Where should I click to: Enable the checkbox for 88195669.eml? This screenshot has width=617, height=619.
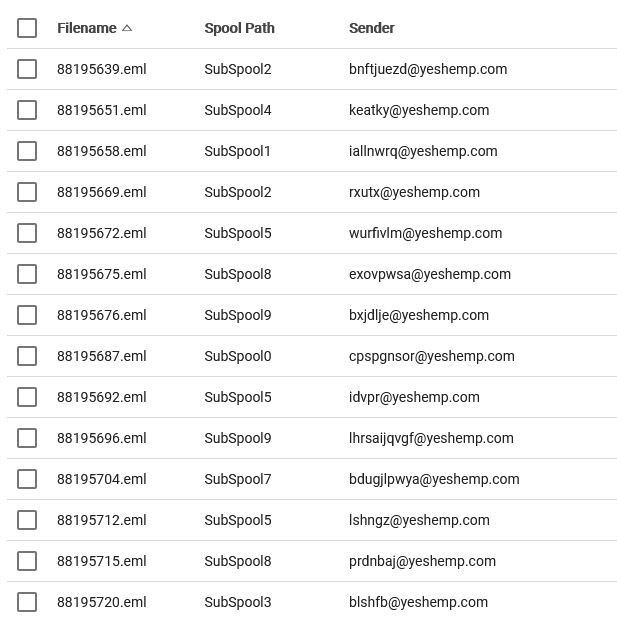27,192
